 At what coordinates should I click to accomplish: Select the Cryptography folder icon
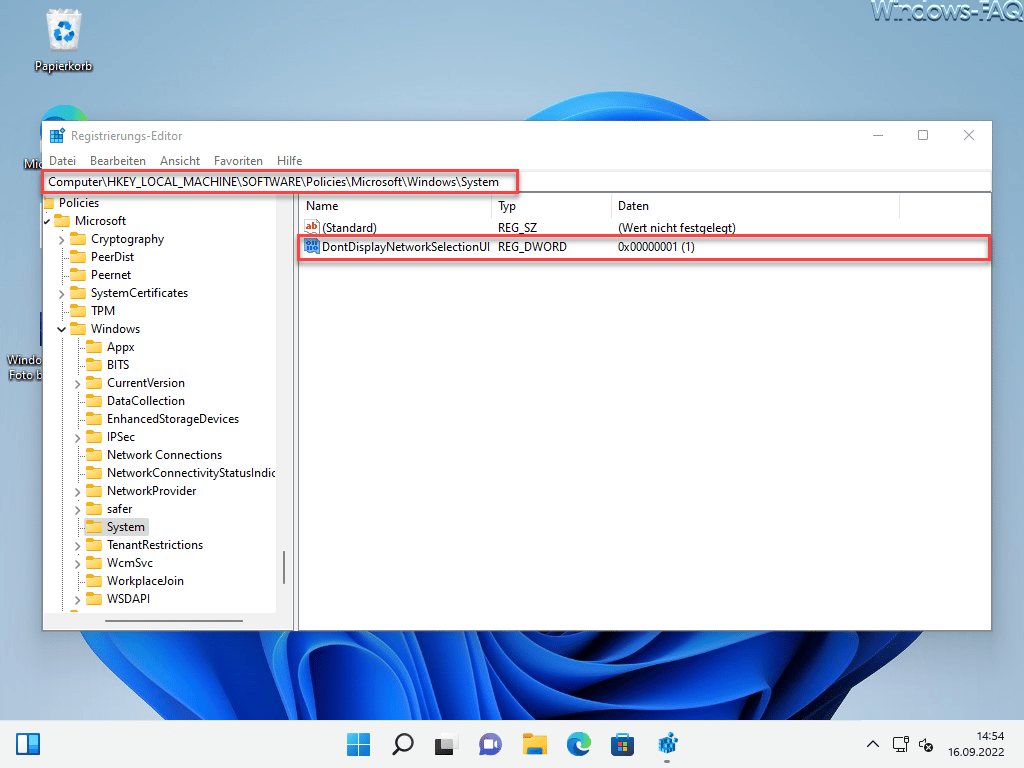coord(78,239)
